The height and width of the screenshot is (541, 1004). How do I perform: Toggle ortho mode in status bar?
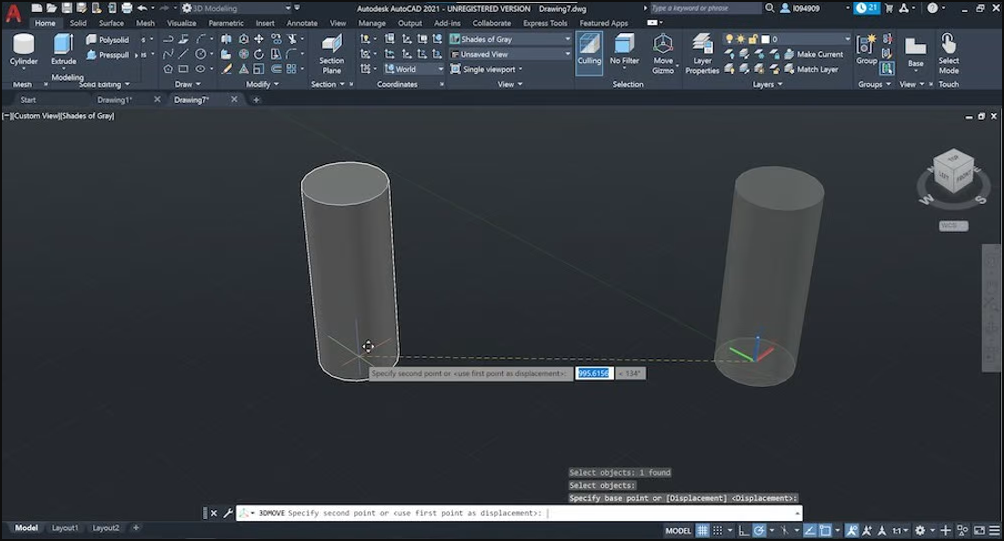[746, 530]
